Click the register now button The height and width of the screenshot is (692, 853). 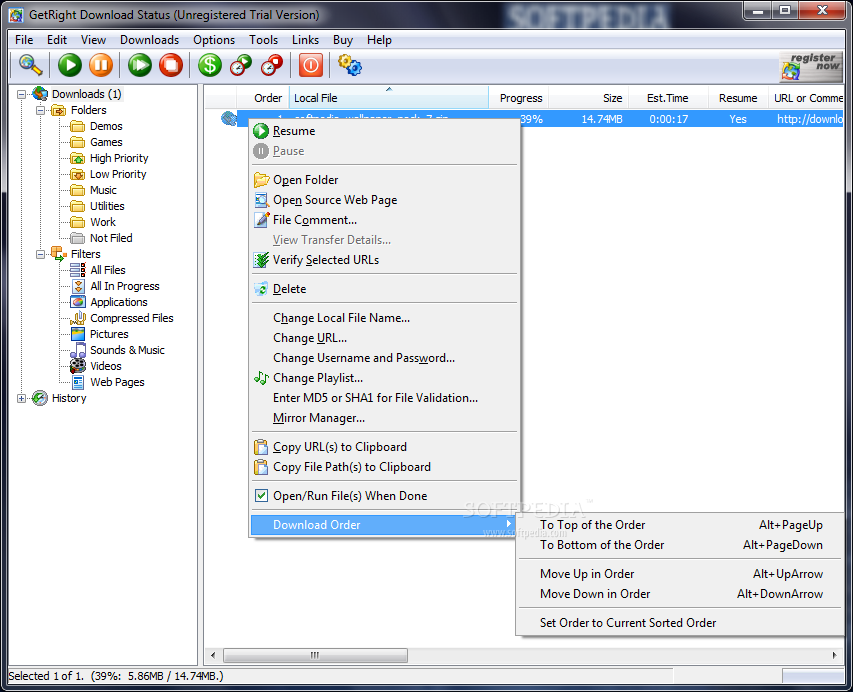810,65
